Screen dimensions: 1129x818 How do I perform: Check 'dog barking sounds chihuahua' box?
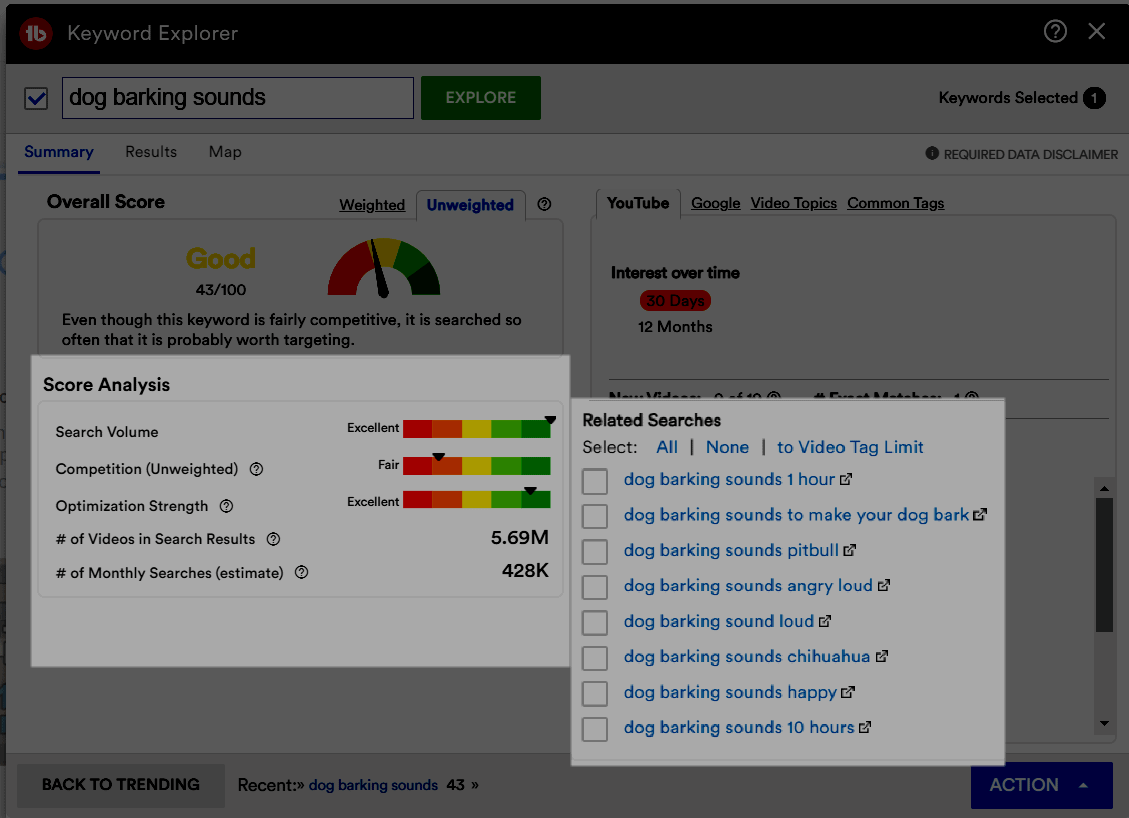pos(595,657)
